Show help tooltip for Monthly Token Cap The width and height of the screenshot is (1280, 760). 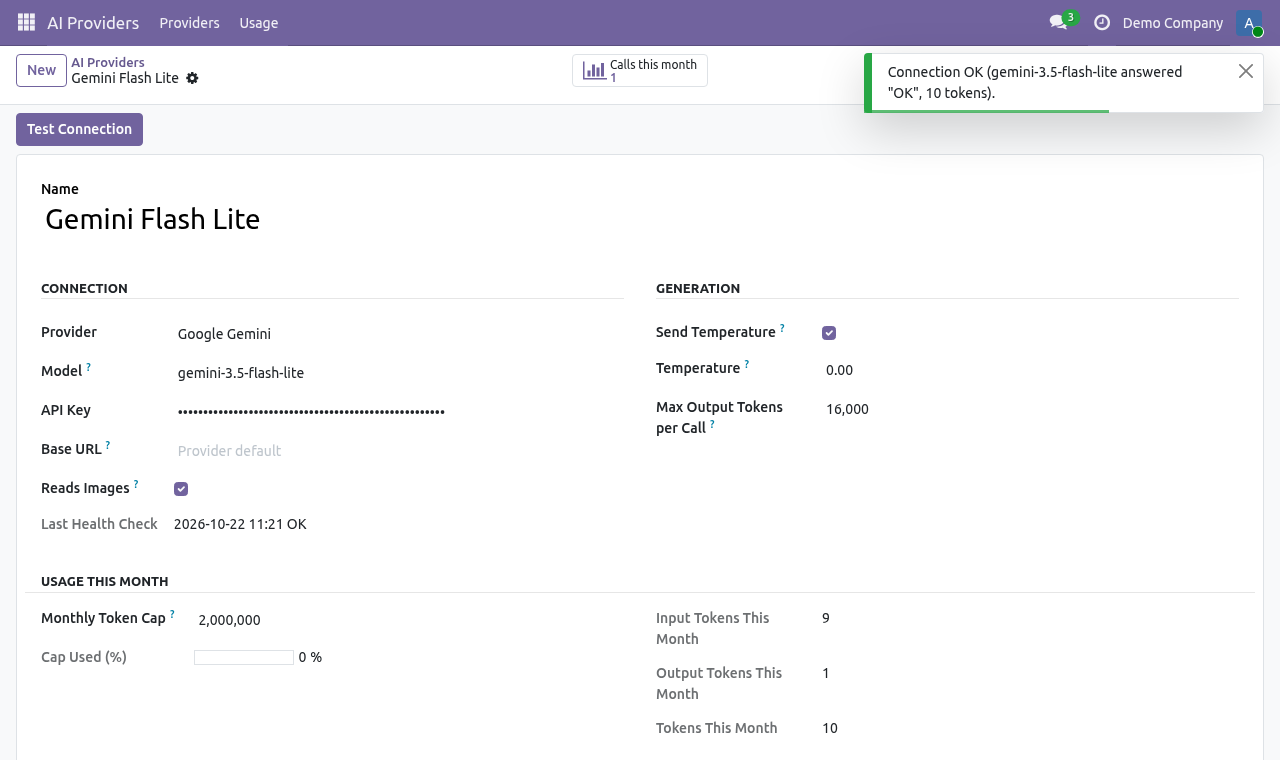172,614
